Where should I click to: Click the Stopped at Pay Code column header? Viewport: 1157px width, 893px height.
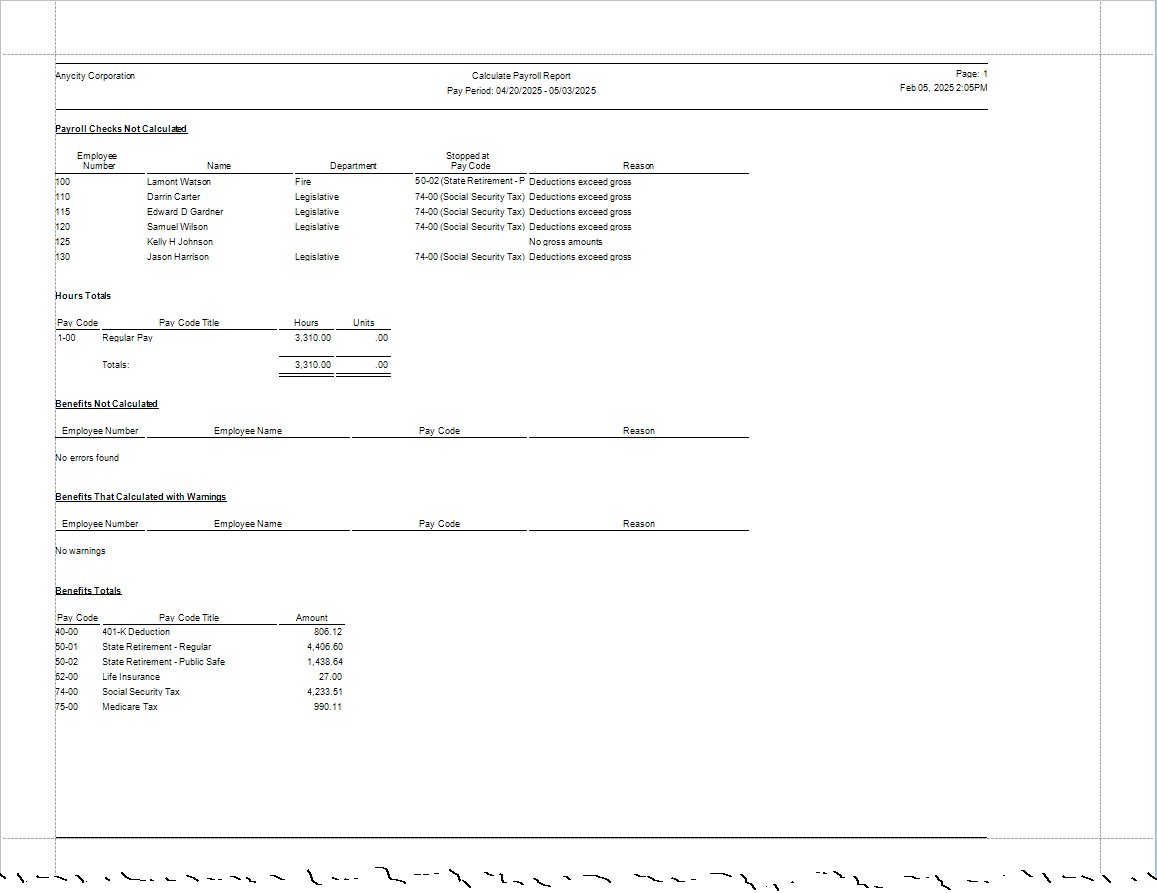pyautogui.click(x=469, y=161)
